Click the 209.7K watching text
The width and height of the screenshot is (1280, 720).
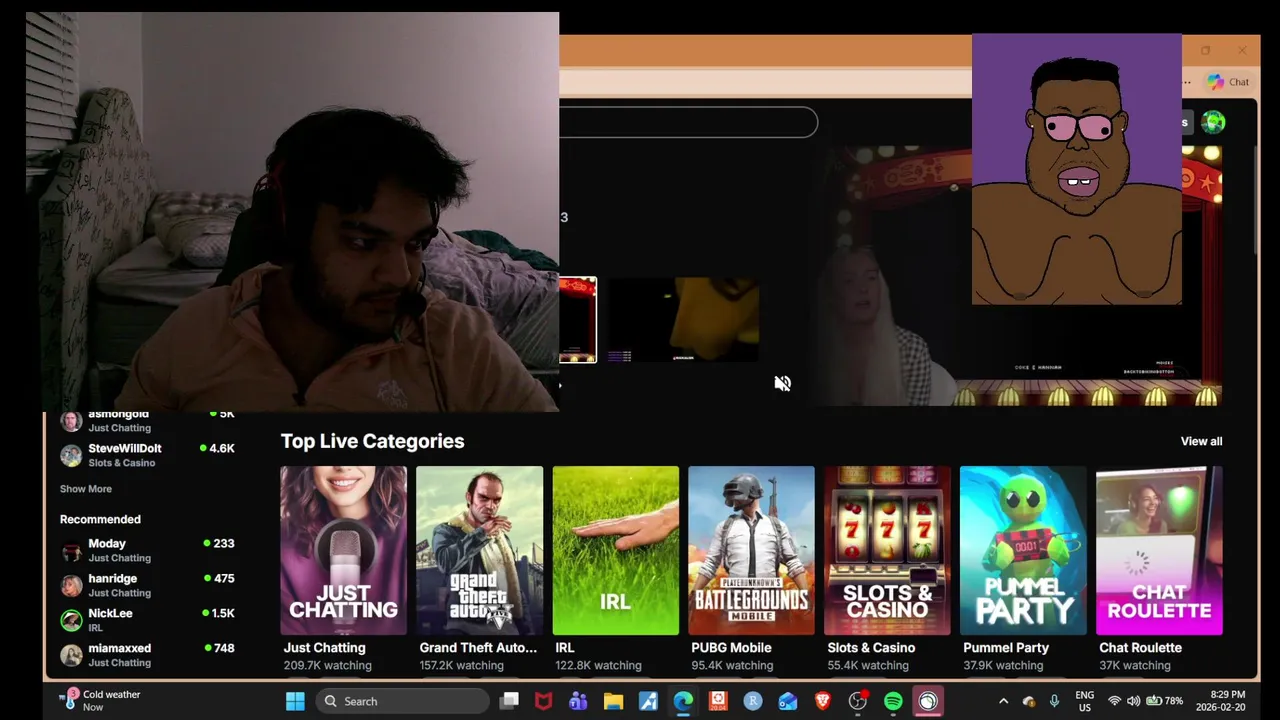point(327,666)
